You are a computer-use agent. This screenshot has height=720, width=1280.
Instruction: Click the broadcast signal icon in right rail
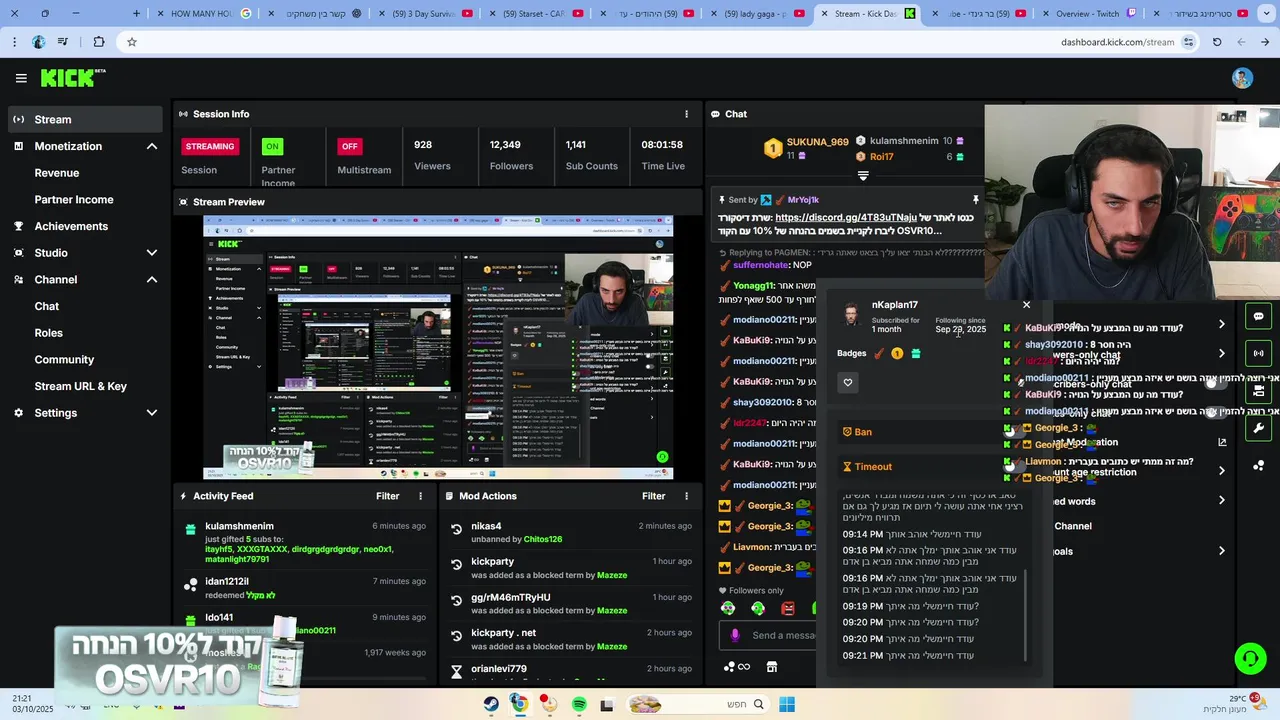[1258, 353]
